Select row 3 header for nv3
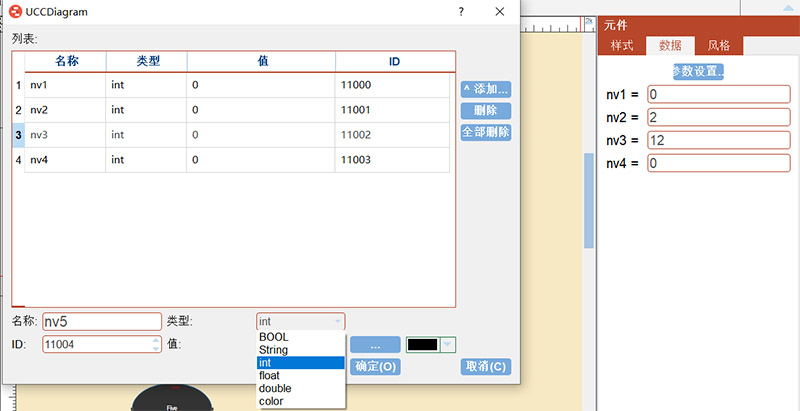 point(18,134)
